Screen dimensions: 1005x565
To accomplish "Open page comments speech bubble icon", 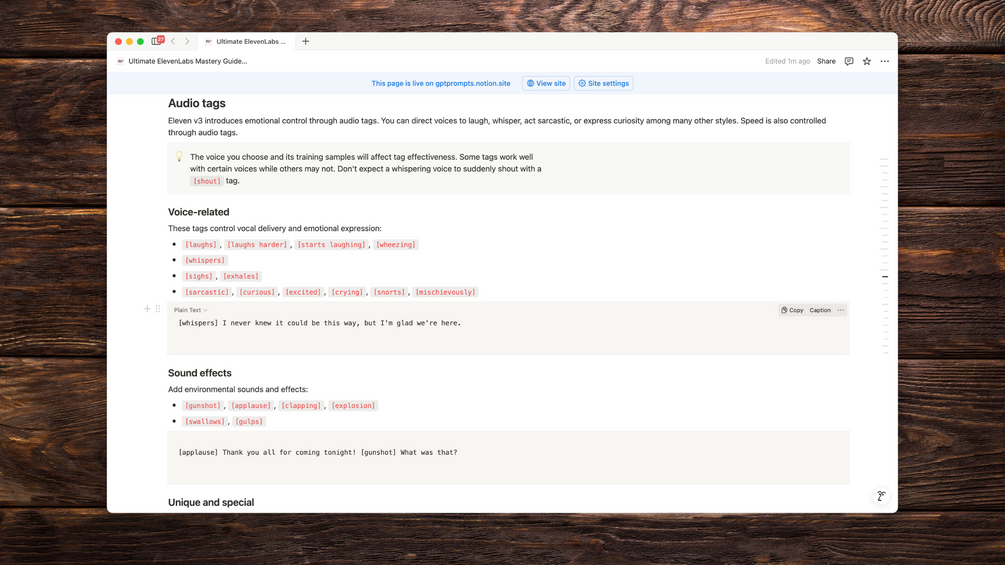I will coord(849,61).
